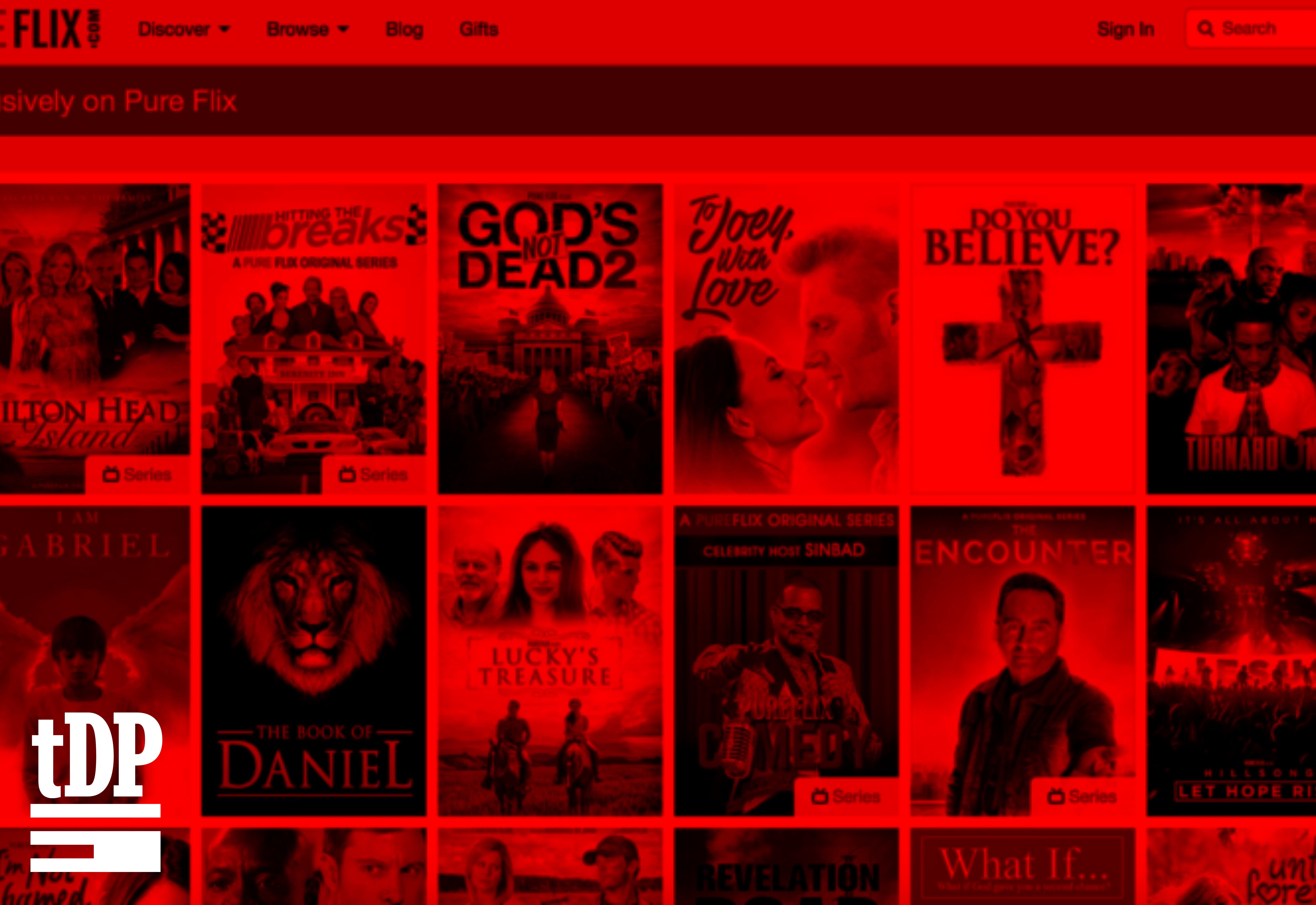The image size is (1316, 905).
Task: Select The Book of Daniel poster
Action: tap(314, 661)
